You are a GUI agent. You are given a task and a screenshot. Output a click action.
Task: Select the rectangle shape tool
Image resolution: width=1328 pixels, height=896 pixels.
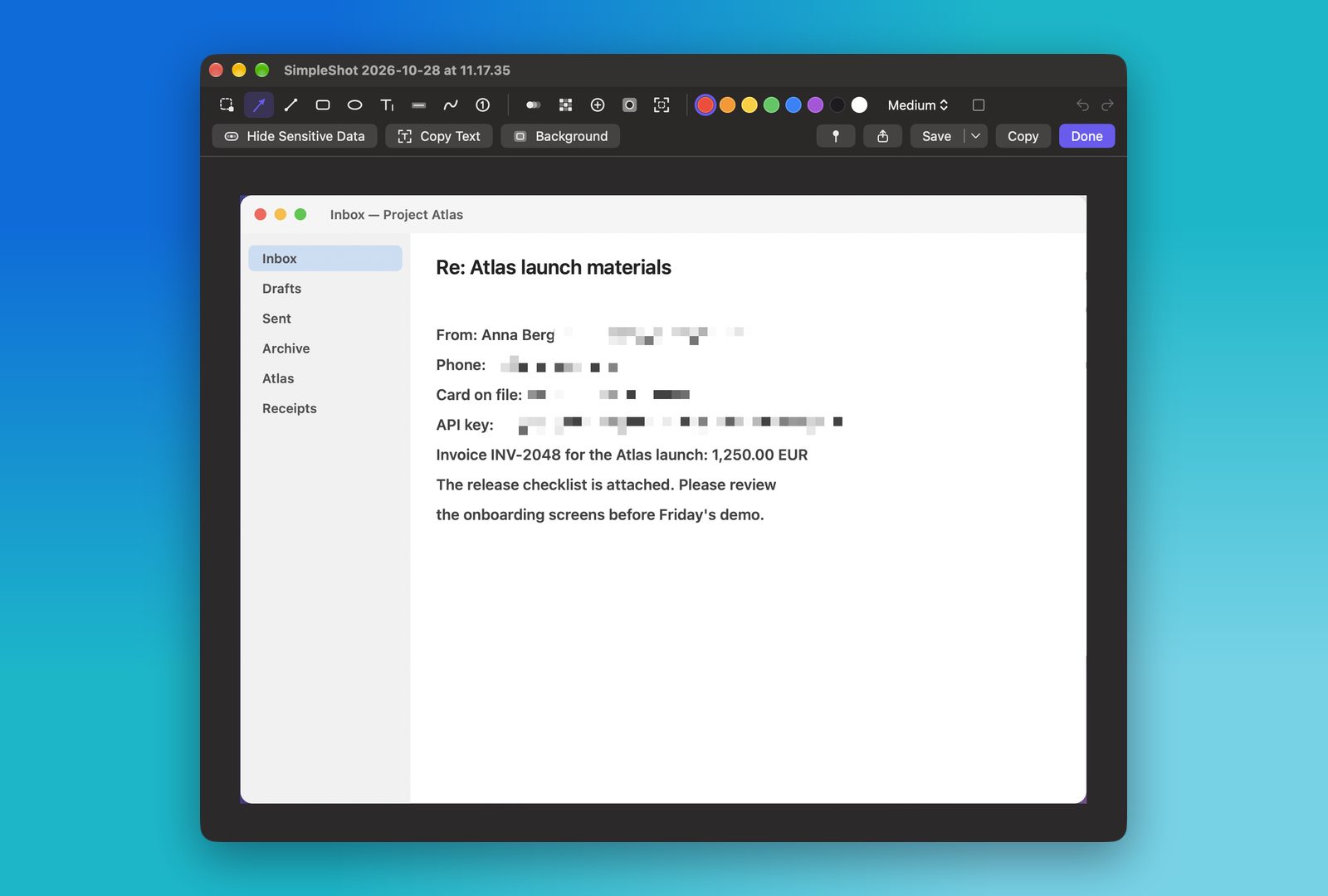[323, 105]
